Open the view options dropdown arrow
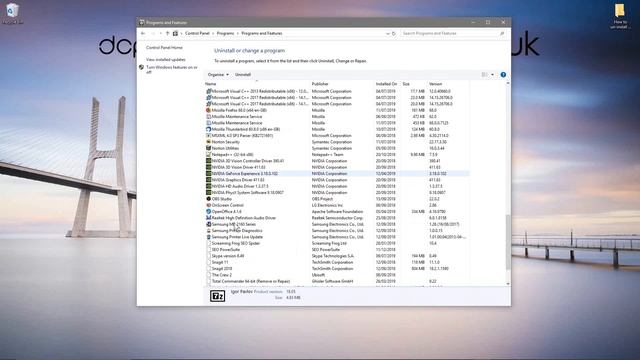The width and height of the screenshot is (640, 360). click(492, 75)
